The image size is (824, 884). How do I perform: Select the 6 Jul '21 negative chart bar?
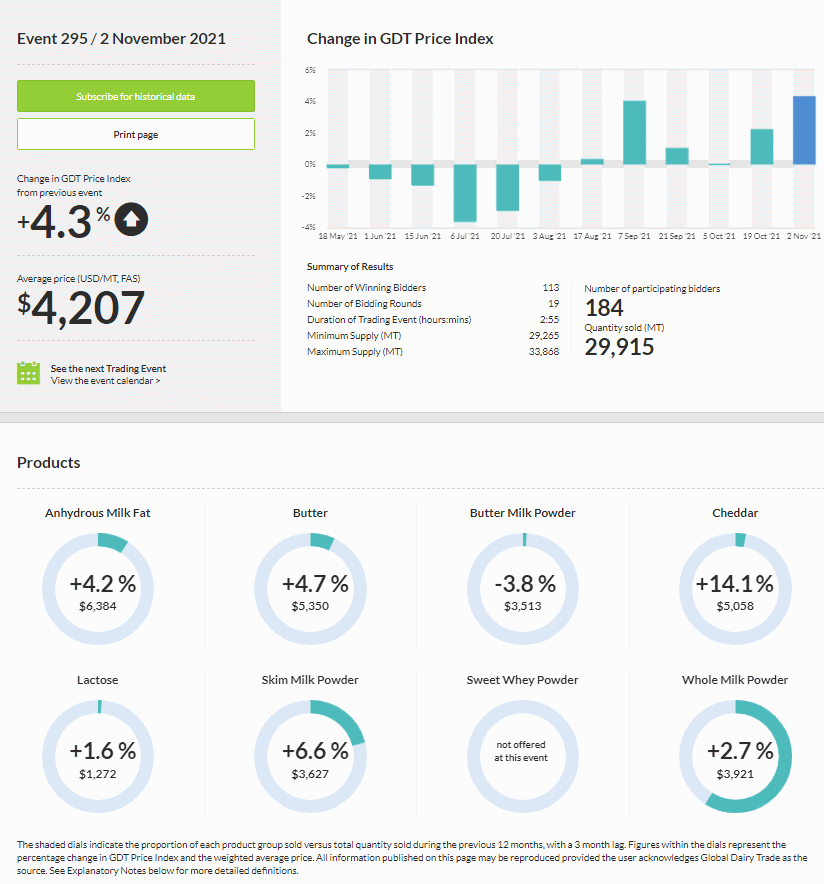(465, 193)
